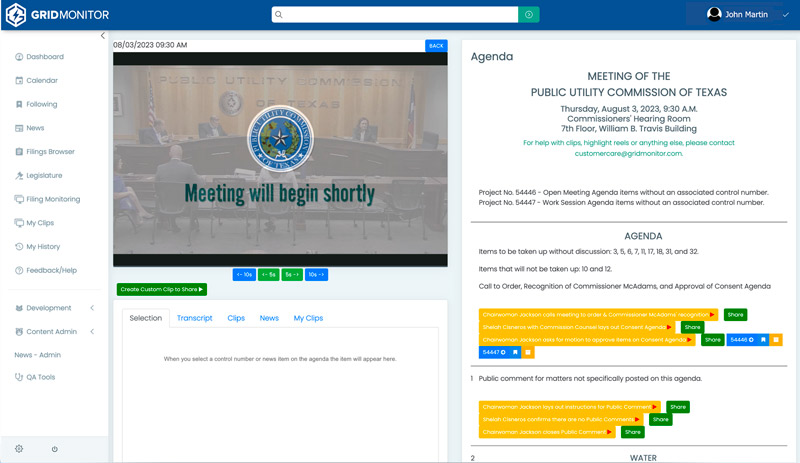Play clip 'Chairwoman Jackson calls meeting to order'
The width and height of the screenshot is (800, 463).
[x=598, y=315]
